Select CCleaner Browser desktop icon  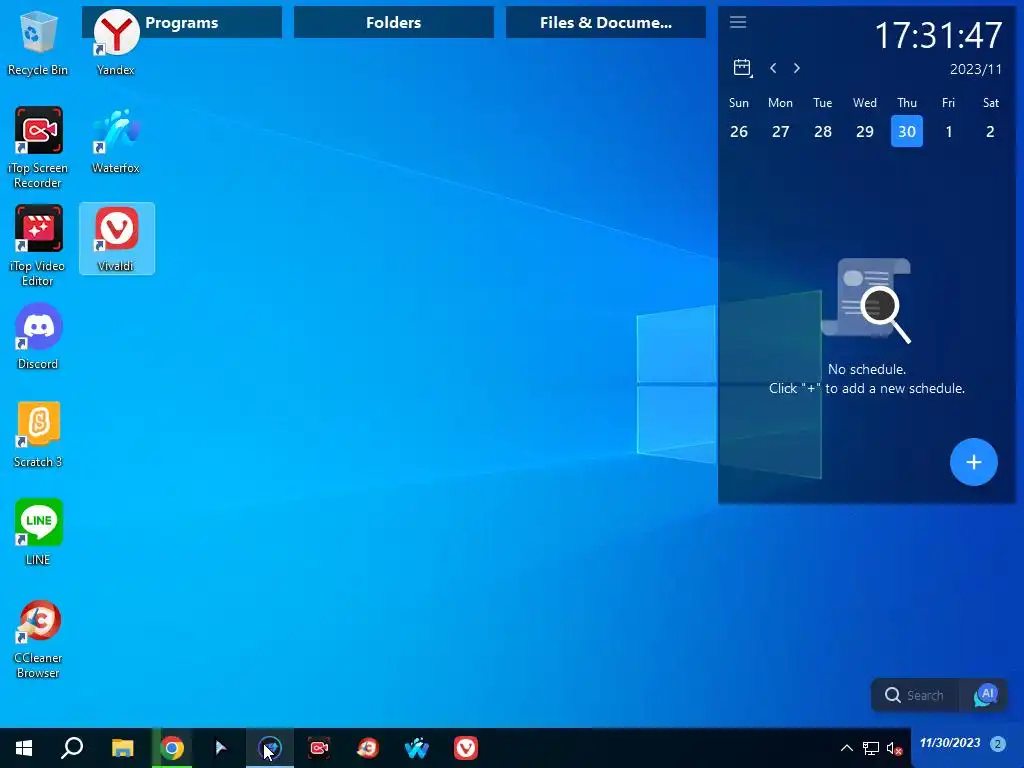pos(38,640)
